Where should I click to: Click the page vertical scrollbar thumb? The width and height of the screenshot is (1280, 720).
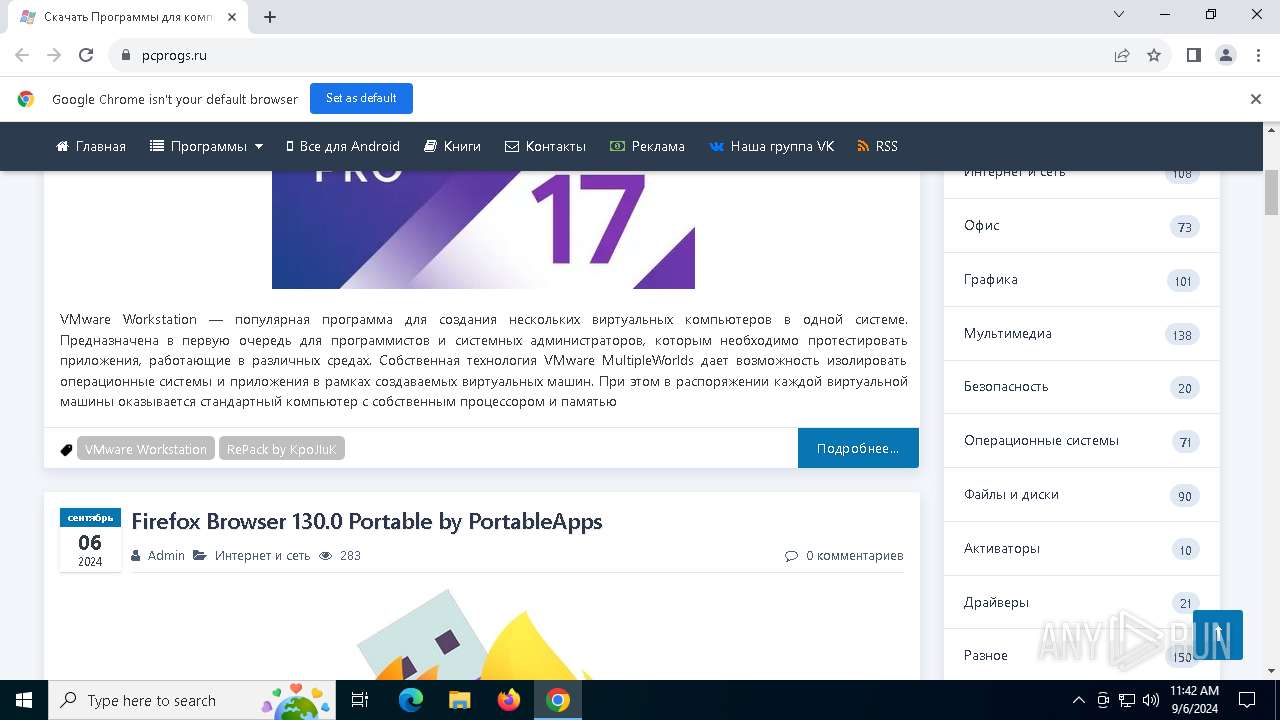point(1272,192)
